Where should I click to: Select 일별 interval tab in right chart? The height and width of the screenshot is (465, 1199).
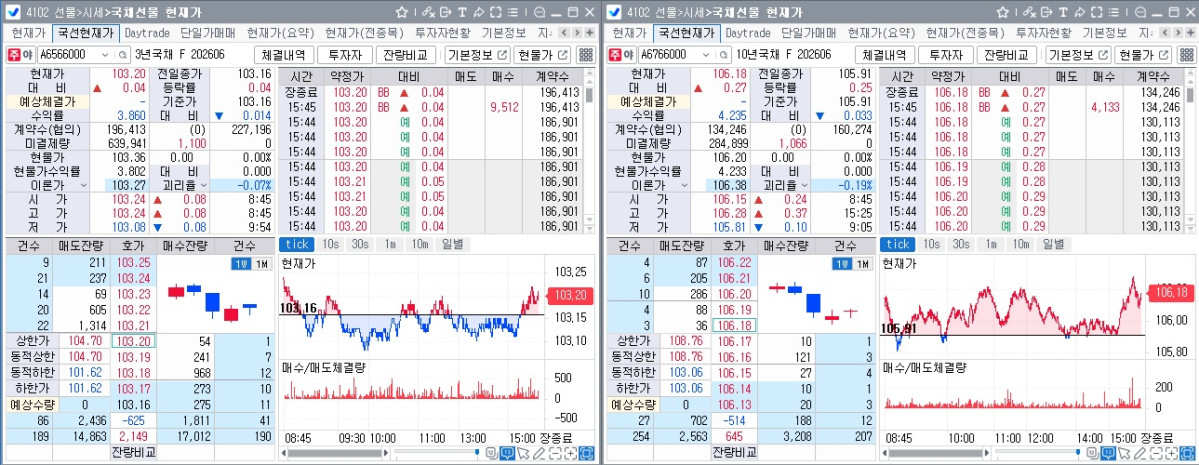coord(1052,244)
